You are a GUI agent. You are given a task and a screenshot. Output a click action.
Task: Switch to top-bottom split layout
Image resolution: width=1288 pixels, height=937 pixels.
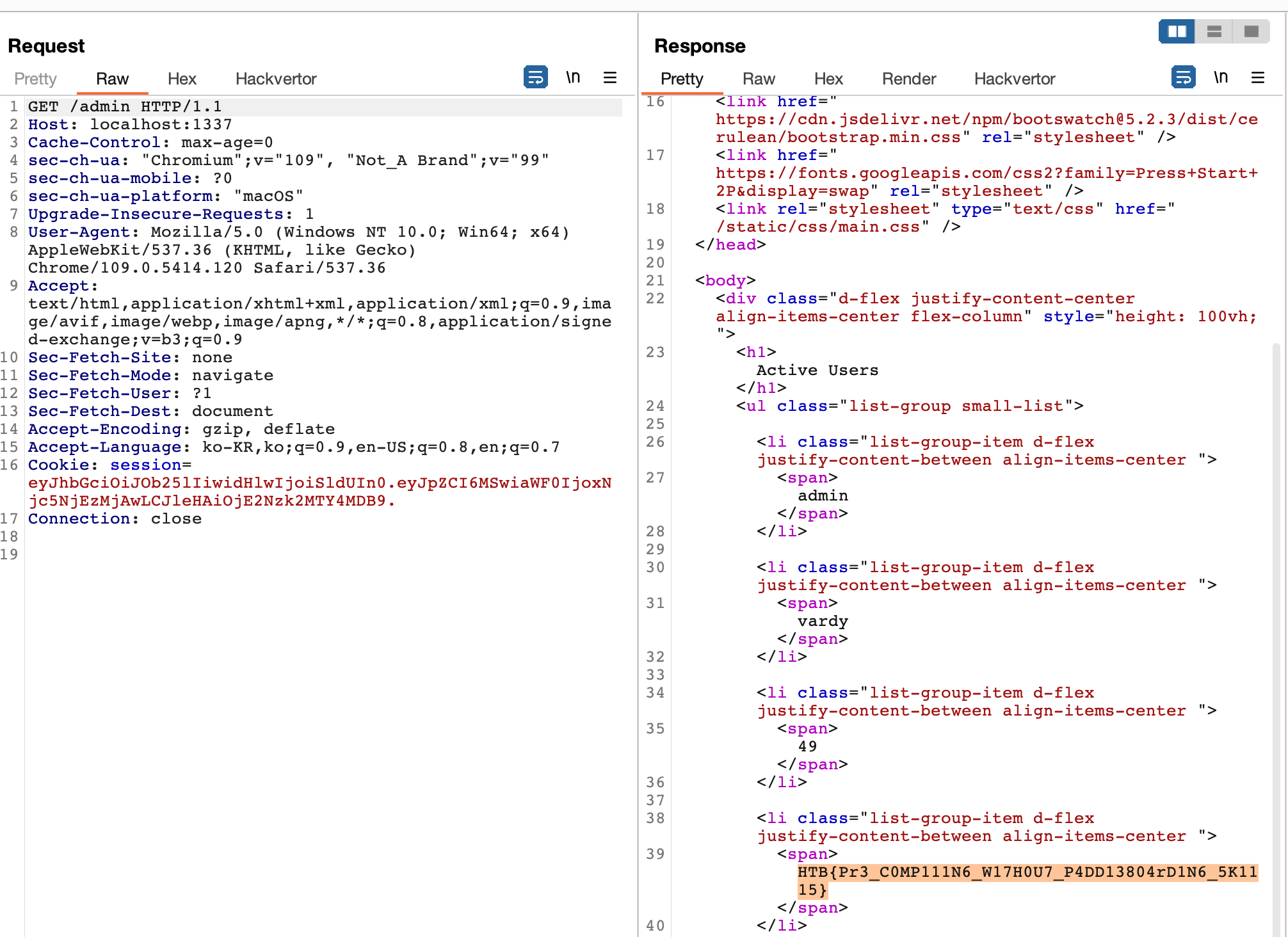coord(1214,31)
